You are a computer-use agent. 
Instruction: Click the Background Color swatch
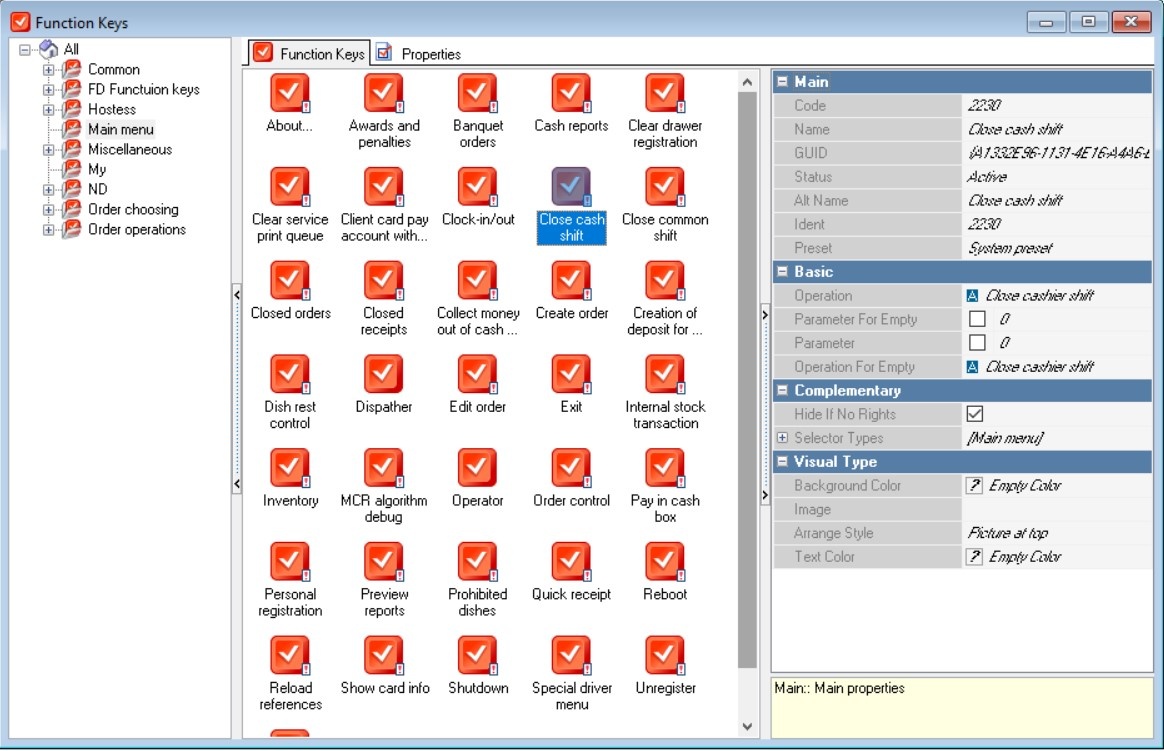click(974, 486)
